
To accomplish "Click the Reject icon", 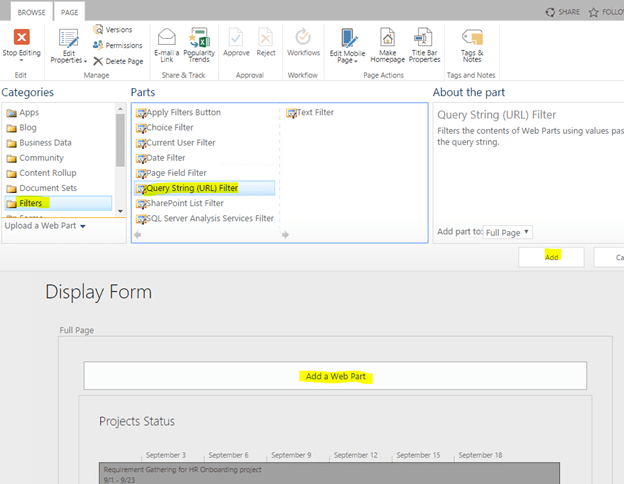I will tap(265, 37).
